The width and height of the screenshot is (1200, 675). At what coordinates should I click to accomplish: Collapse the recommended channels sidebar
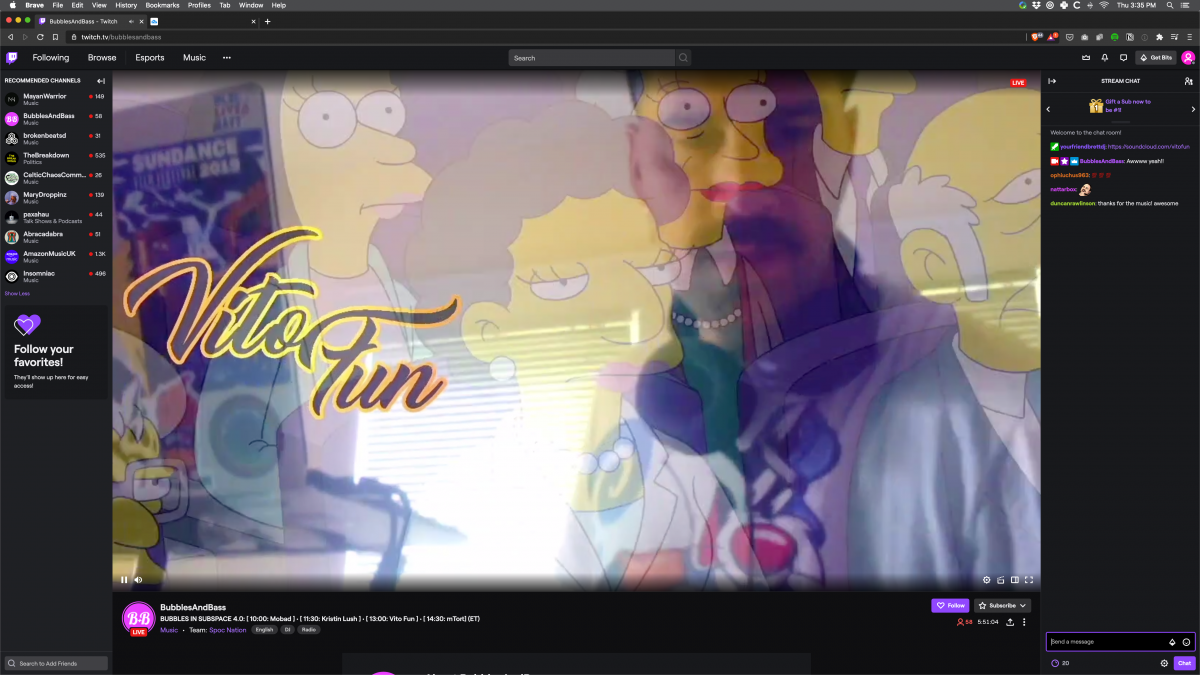click(x=101, y=80)
